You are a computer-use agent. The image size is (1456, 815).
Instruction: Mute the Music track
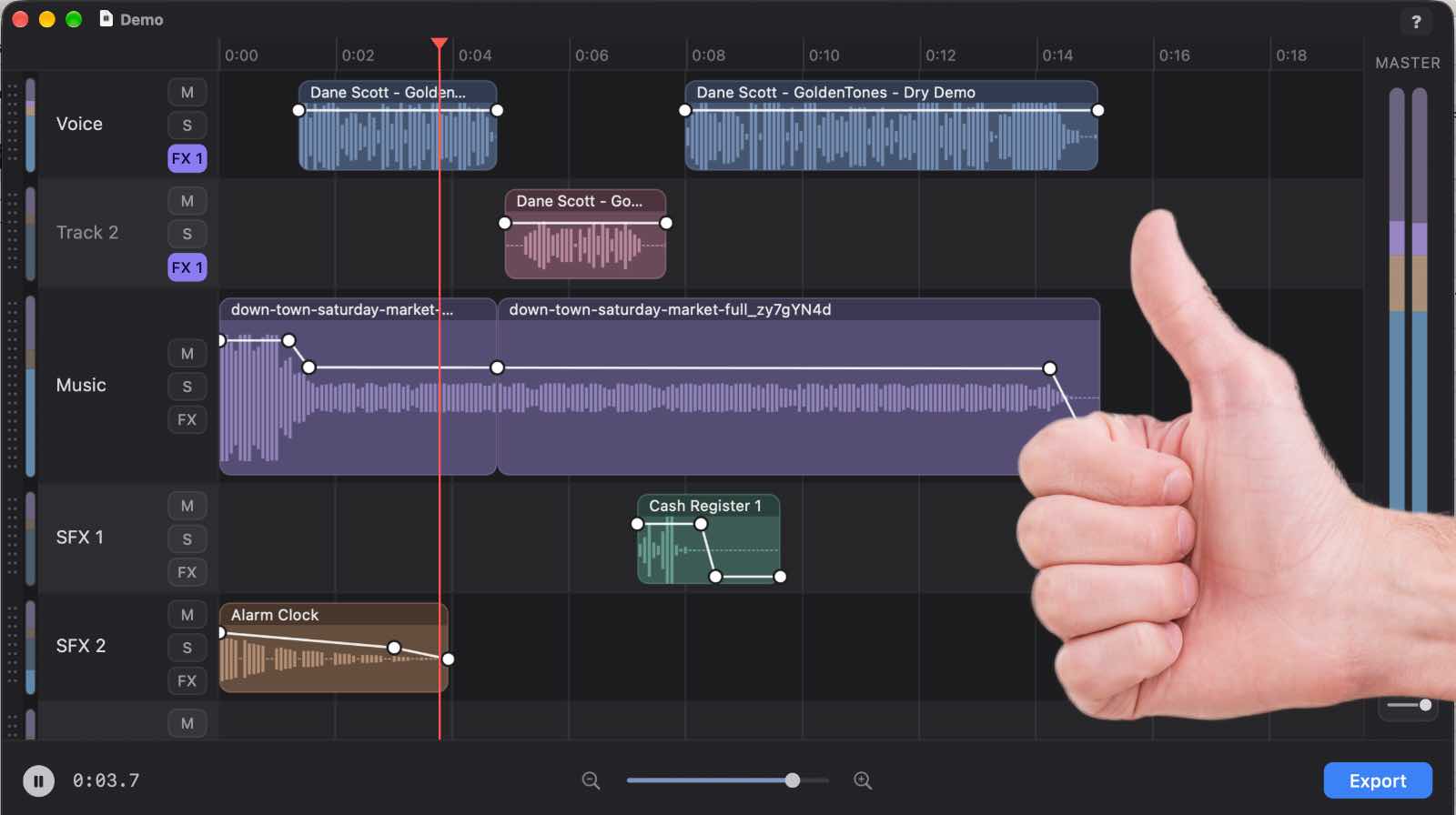[x=187, y=354]
